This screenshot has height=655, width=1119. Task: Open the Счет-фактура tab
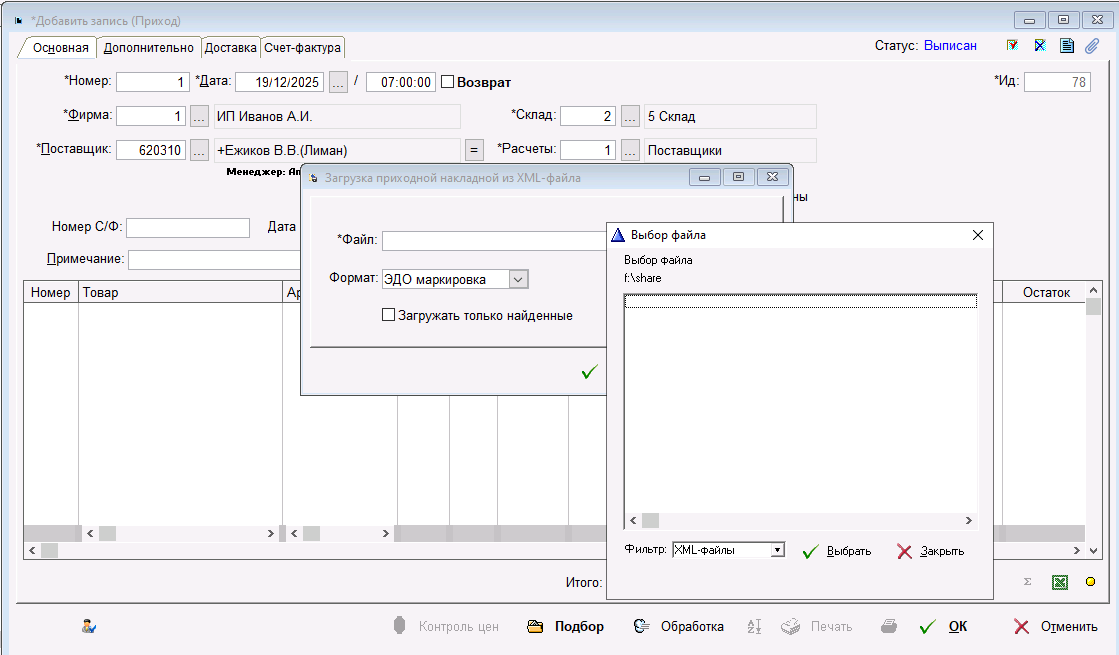click(x=302, y=48)
